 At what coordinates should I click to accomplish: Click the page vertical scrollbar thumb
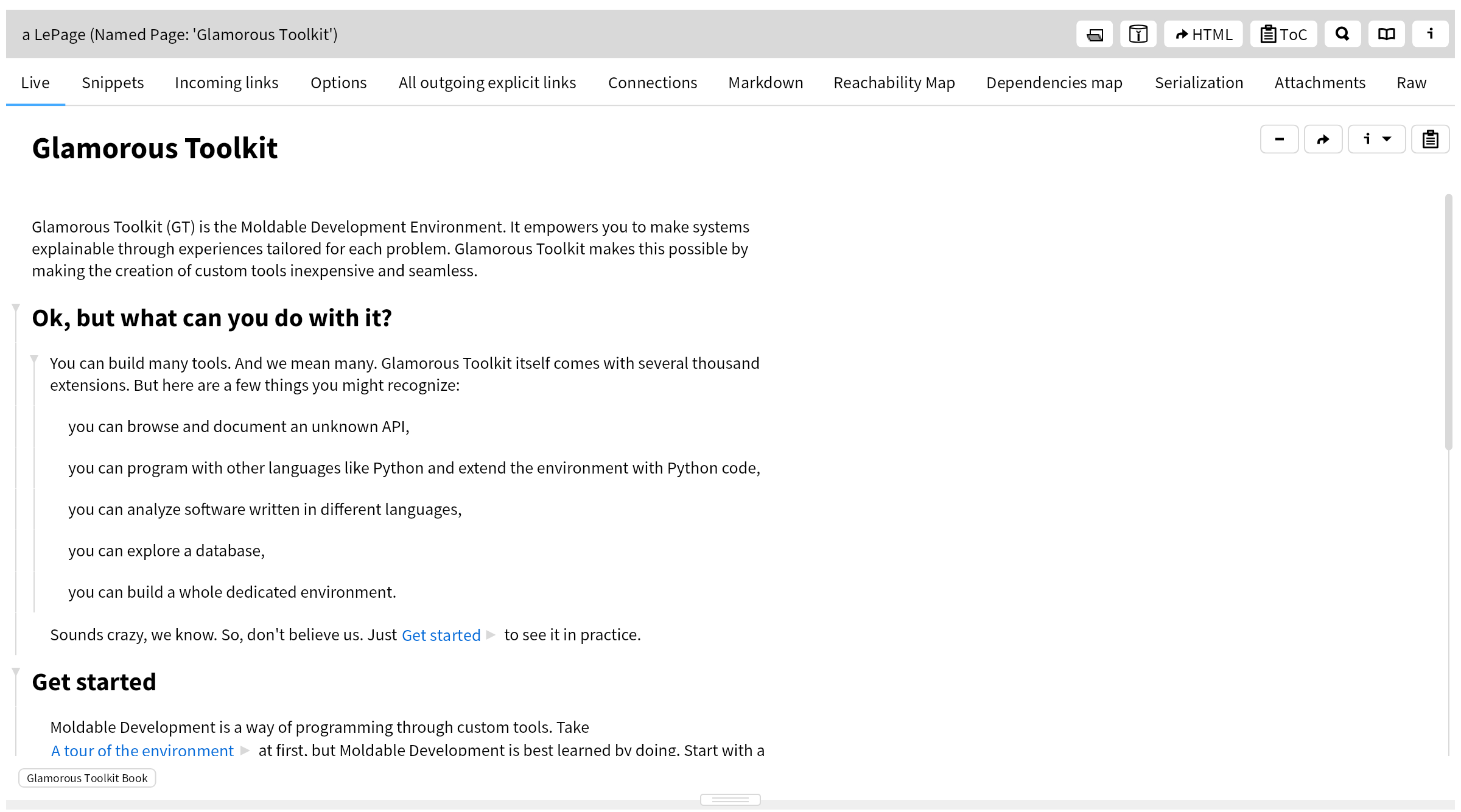point(1449,322)
